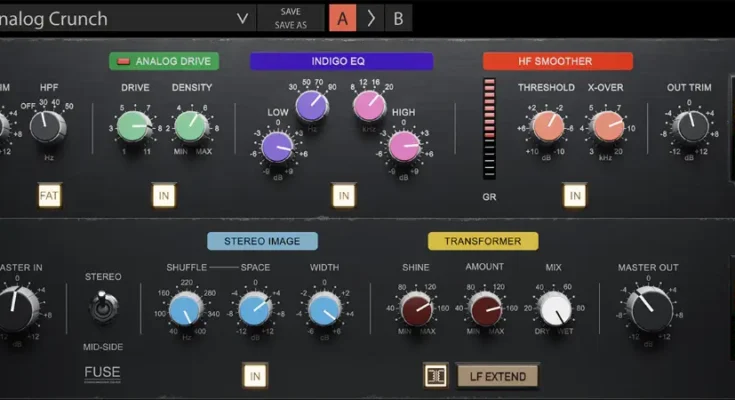Click the FUSE logo

coord(103,375)
